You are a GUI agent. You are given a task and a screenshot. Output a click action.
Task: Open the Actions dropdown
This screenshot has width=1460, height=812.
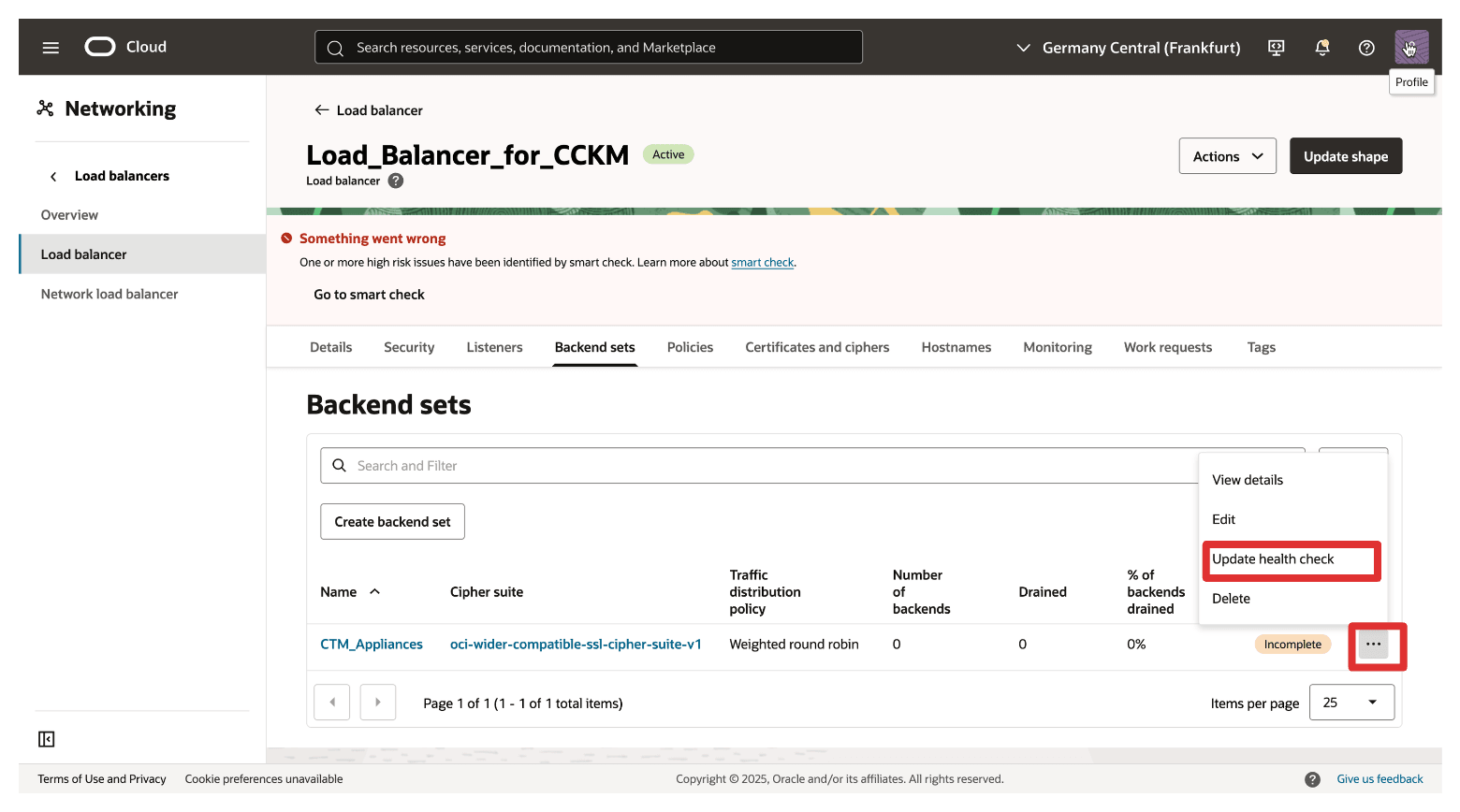1227,156
